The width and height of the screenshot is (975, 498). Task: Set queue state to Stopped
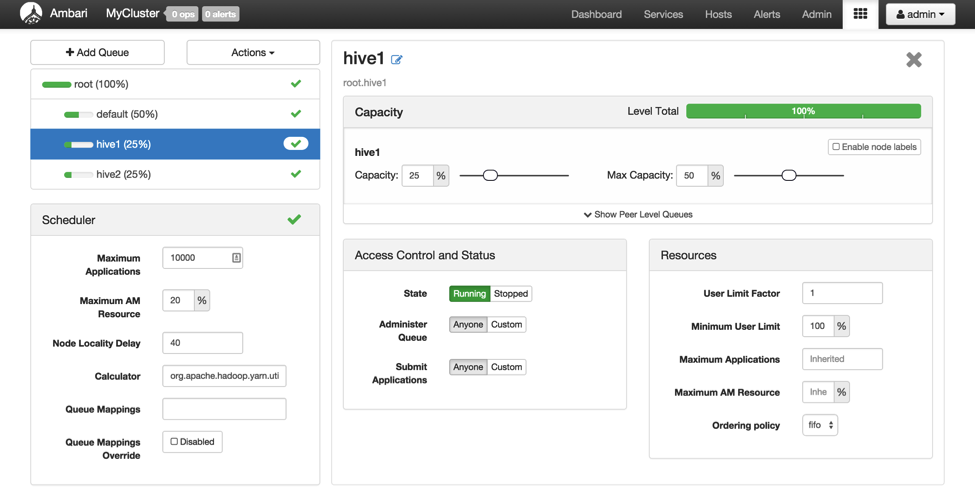pos(511,294)
